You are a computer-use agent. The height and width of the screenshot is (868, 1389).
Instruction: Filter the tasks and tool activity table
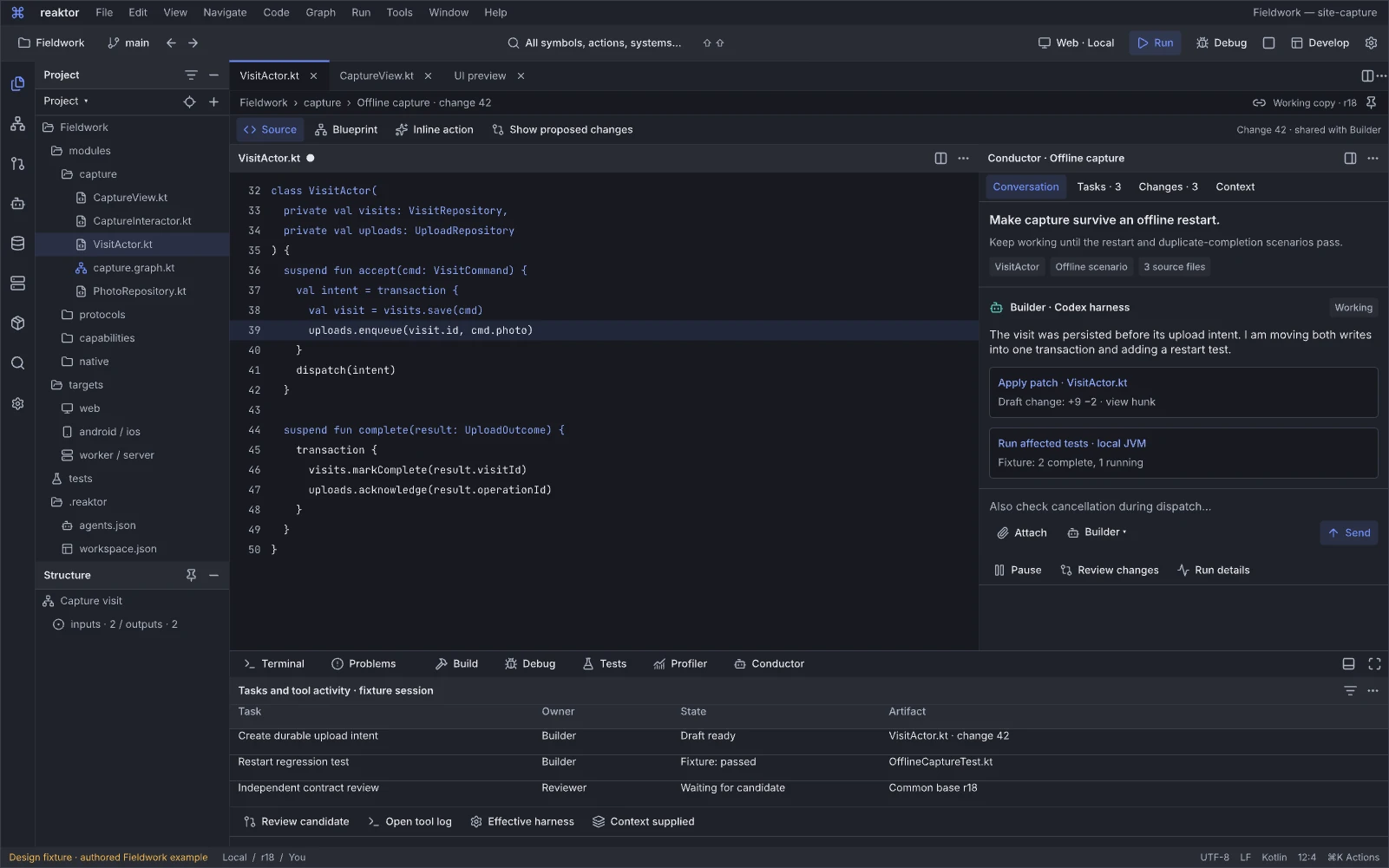click(1350, 690)
